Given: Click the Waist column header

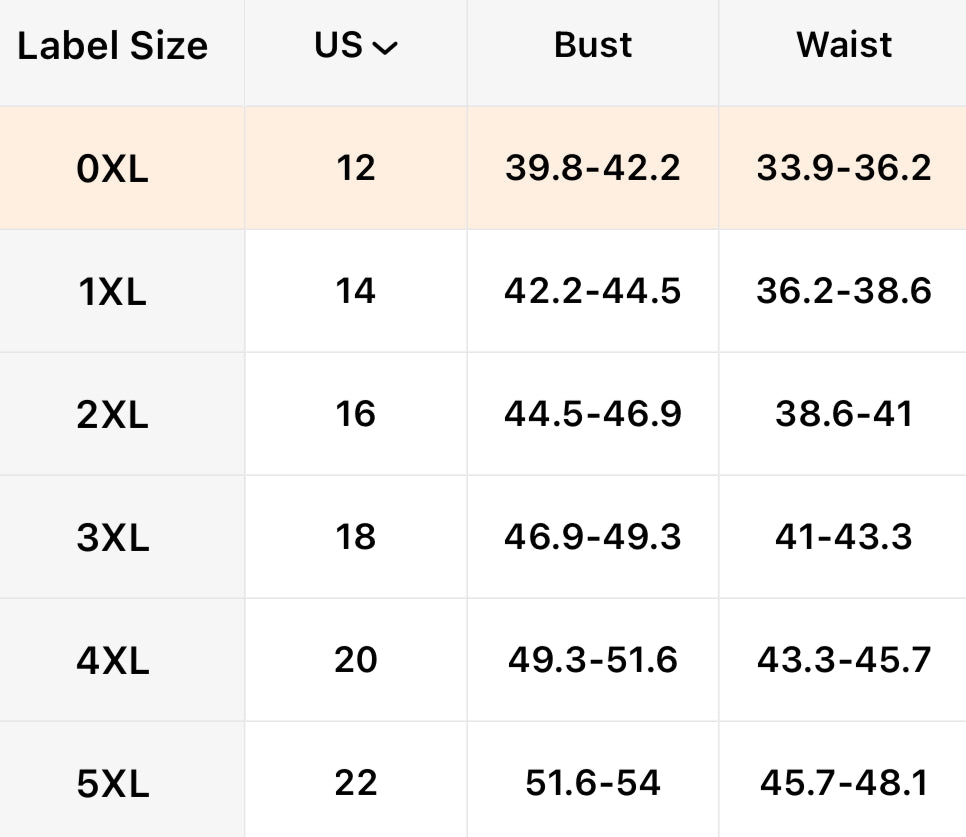Looking at the screenshot, I should click(844, 45).
